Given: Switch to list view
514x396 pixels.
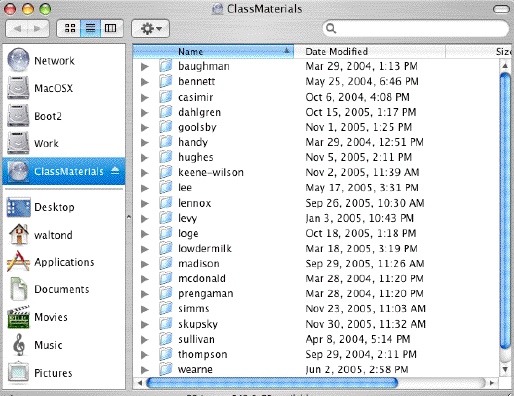Looking at the screenshot, I should 90,28.
